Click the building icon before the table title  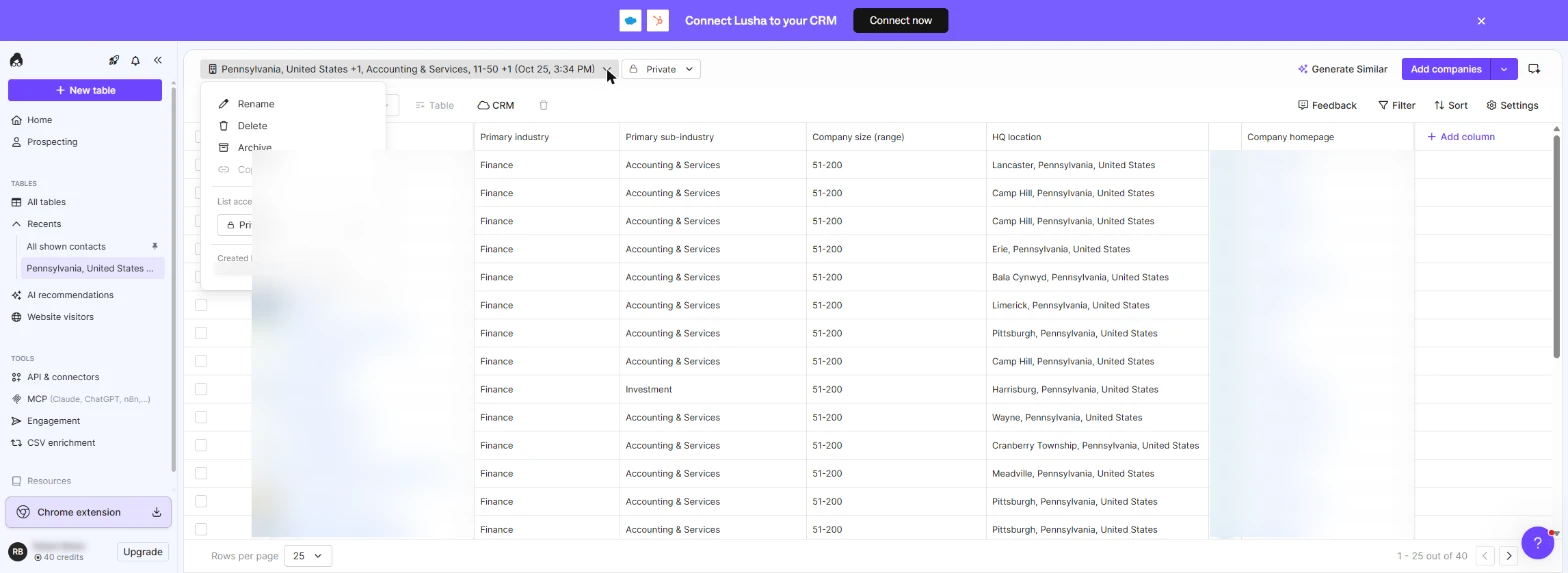212,69
